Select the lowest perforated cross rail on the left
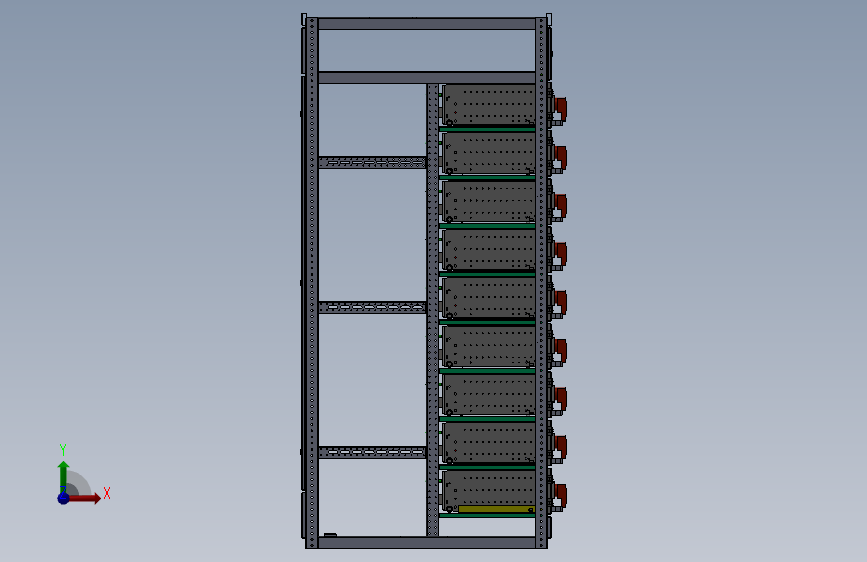This screenshot has width=867, height=562. click(x=372, y=452)
